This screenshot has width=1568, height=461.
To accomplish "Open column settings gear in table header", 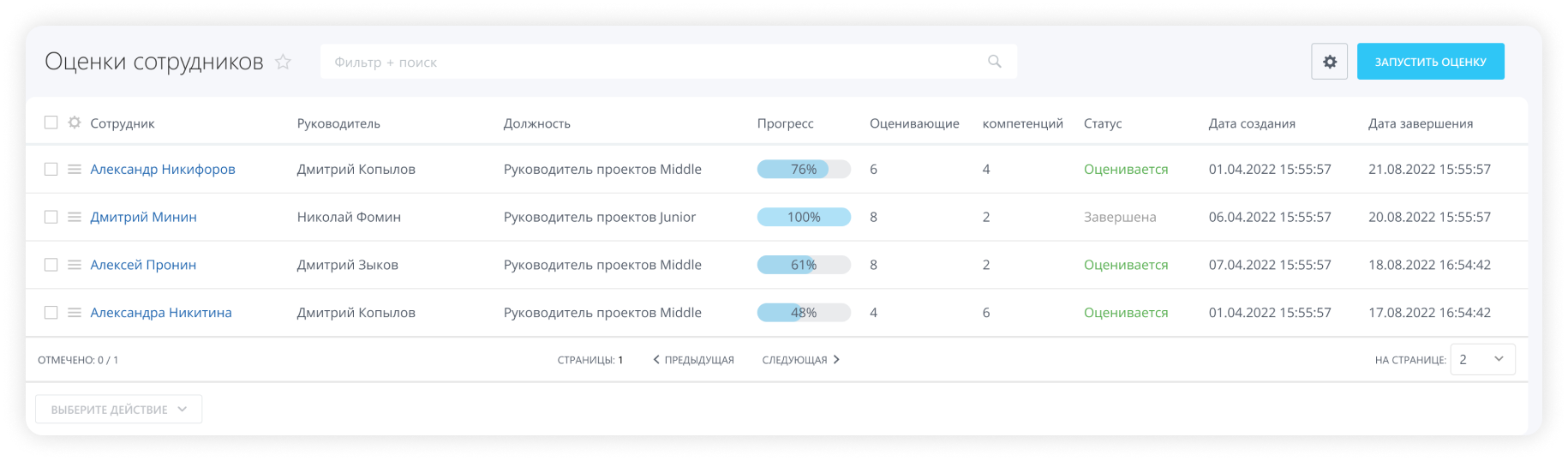I will click(x=75, y=123).
